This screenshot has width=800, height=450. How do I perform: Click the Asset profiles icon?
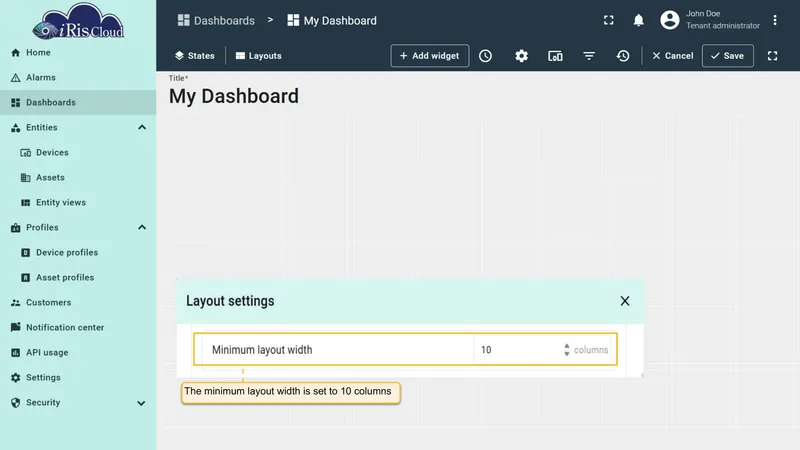pos(26,278)
